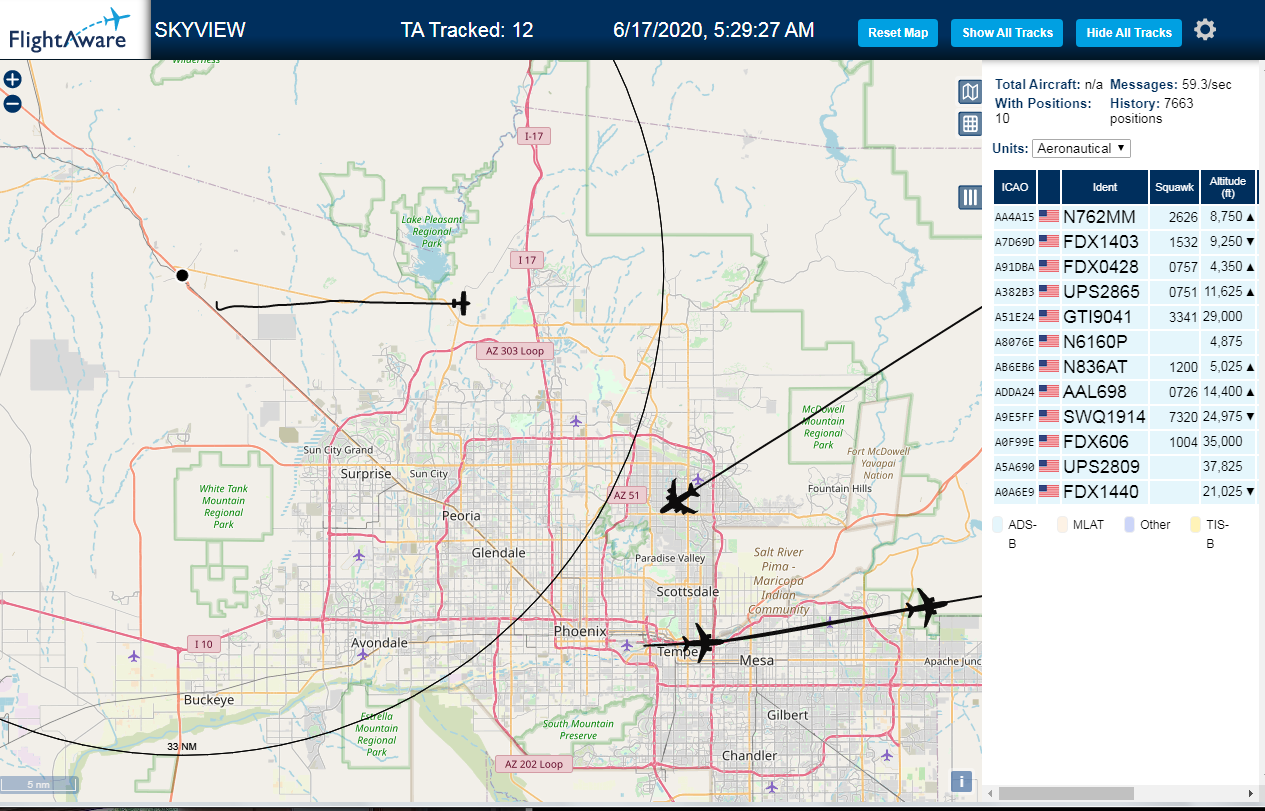Viewport: 1265px width, 811px height.
Task: Toggle the sidebar columns icon
Action: coord(969,197)
